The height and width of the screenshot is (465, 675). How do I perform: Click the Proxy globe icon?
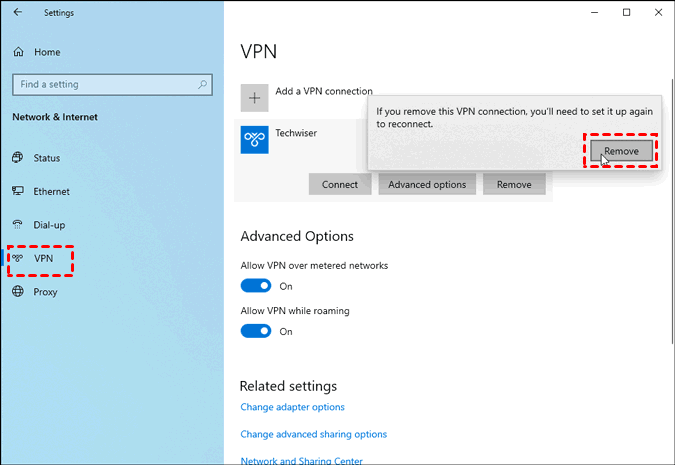pyautogui.click(x=18, y=292)
